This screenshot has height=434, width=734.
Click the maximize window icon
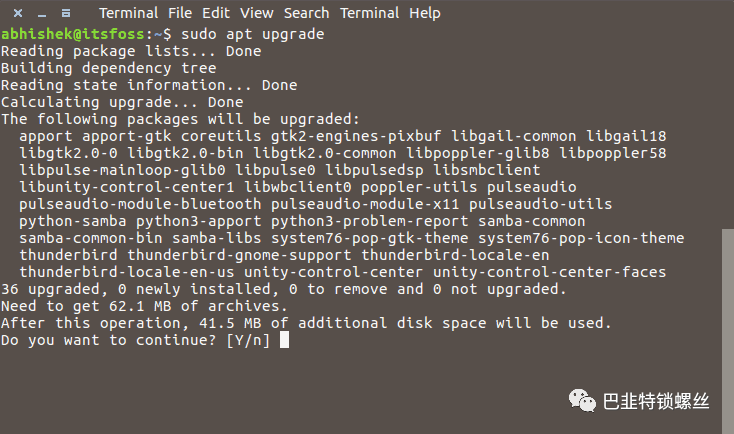[66, 13]
